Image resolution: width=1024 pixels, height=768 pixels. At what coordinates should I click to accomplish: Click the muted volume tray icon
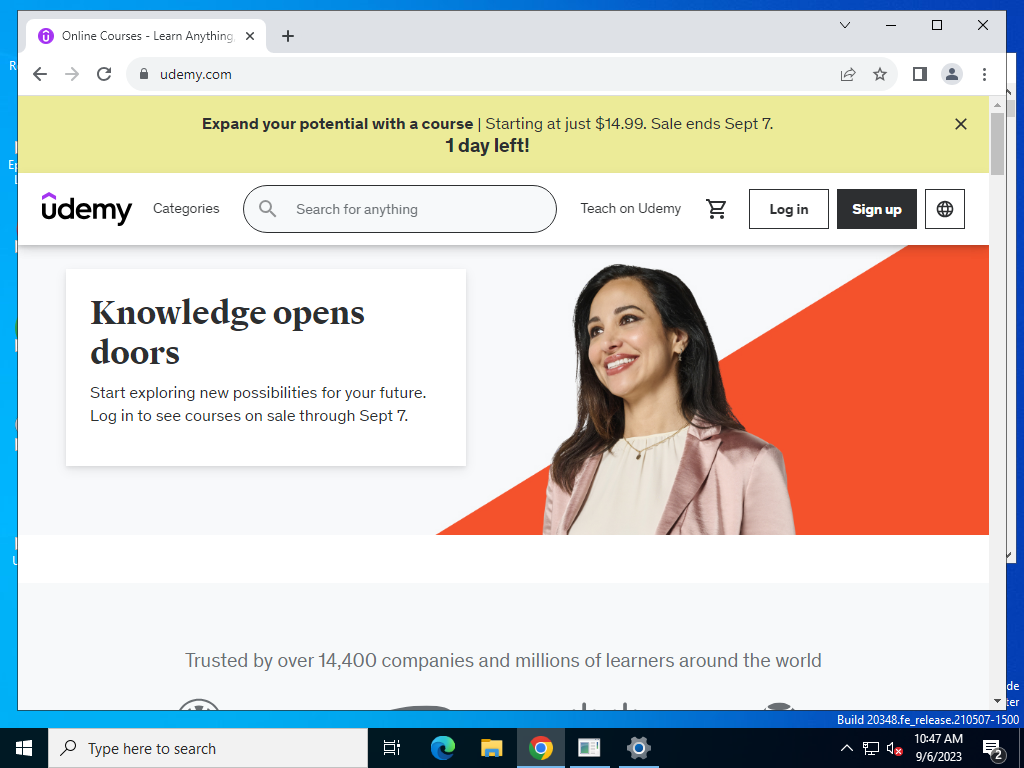coord(895,748)
